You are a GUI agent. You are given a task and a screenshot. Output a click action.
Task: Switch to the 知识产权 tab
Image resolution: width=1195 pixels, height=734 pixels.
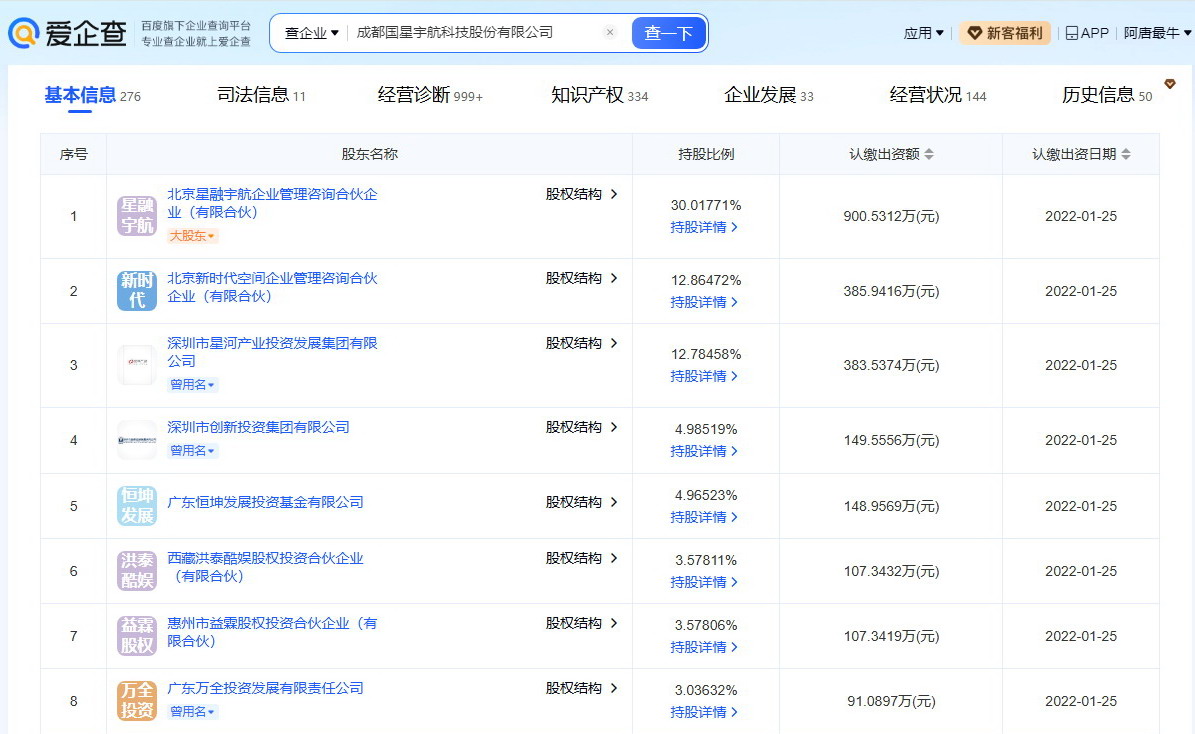pyautogui.click(x=599, y=95)
